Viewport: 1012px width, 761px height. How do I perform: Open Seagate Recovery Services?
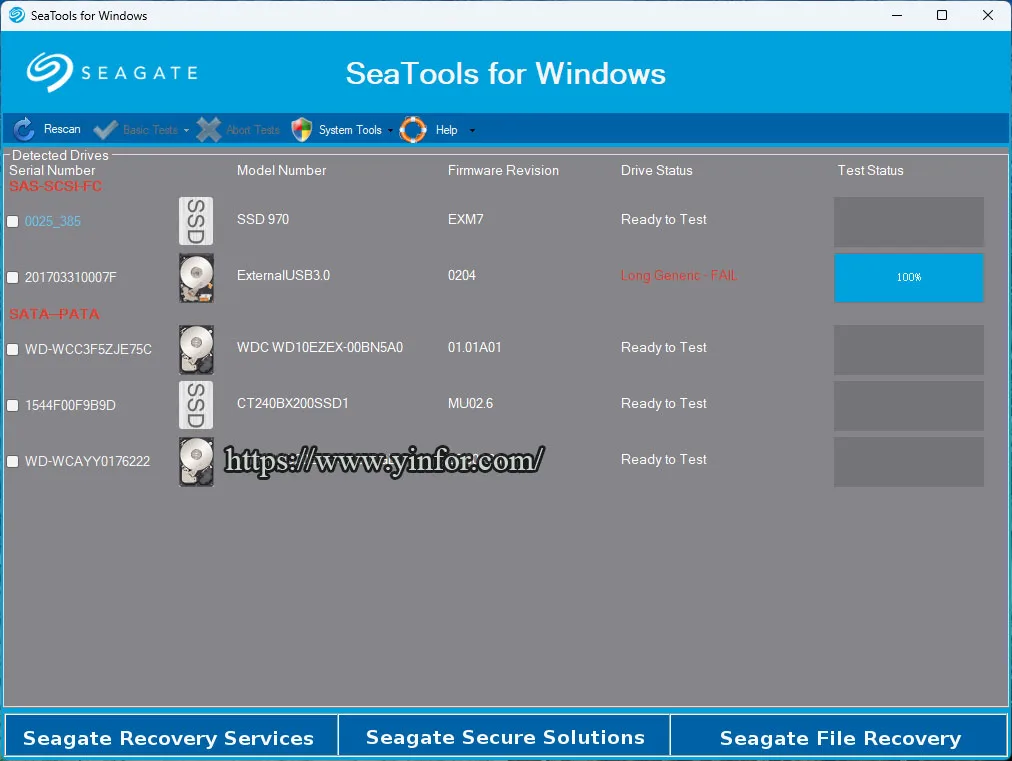[169, 739]
